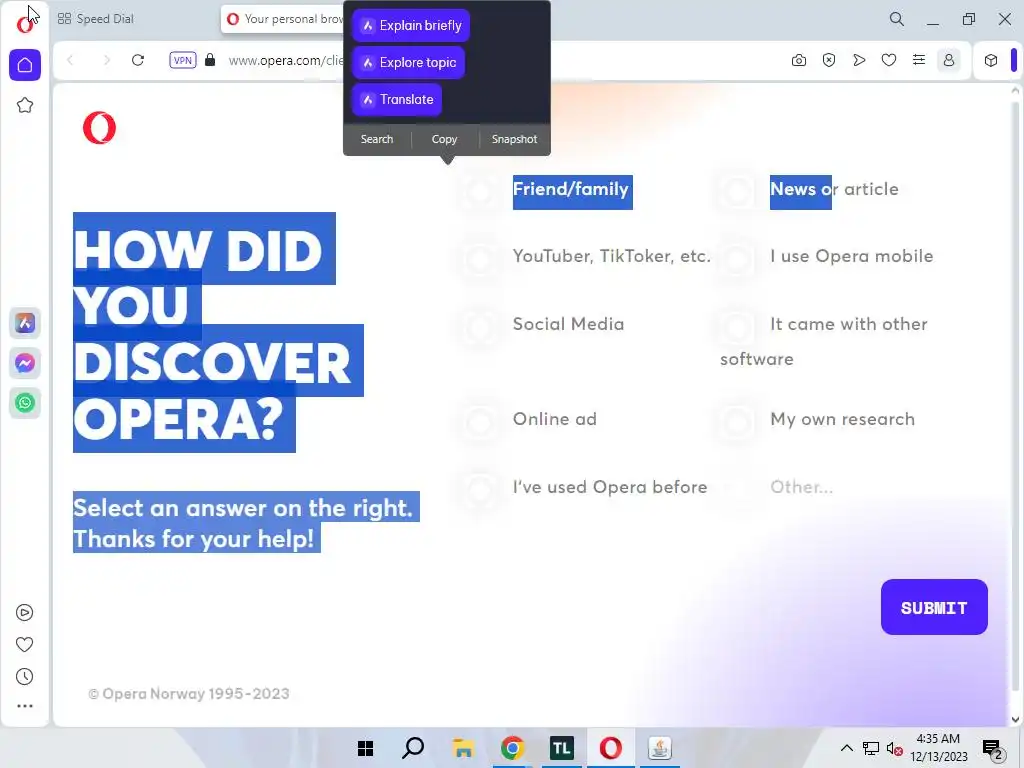The height and width of the screenshot is (768, 1024).
Task: Choose Translate in Aria popup
Action: [x=397, y=99]
